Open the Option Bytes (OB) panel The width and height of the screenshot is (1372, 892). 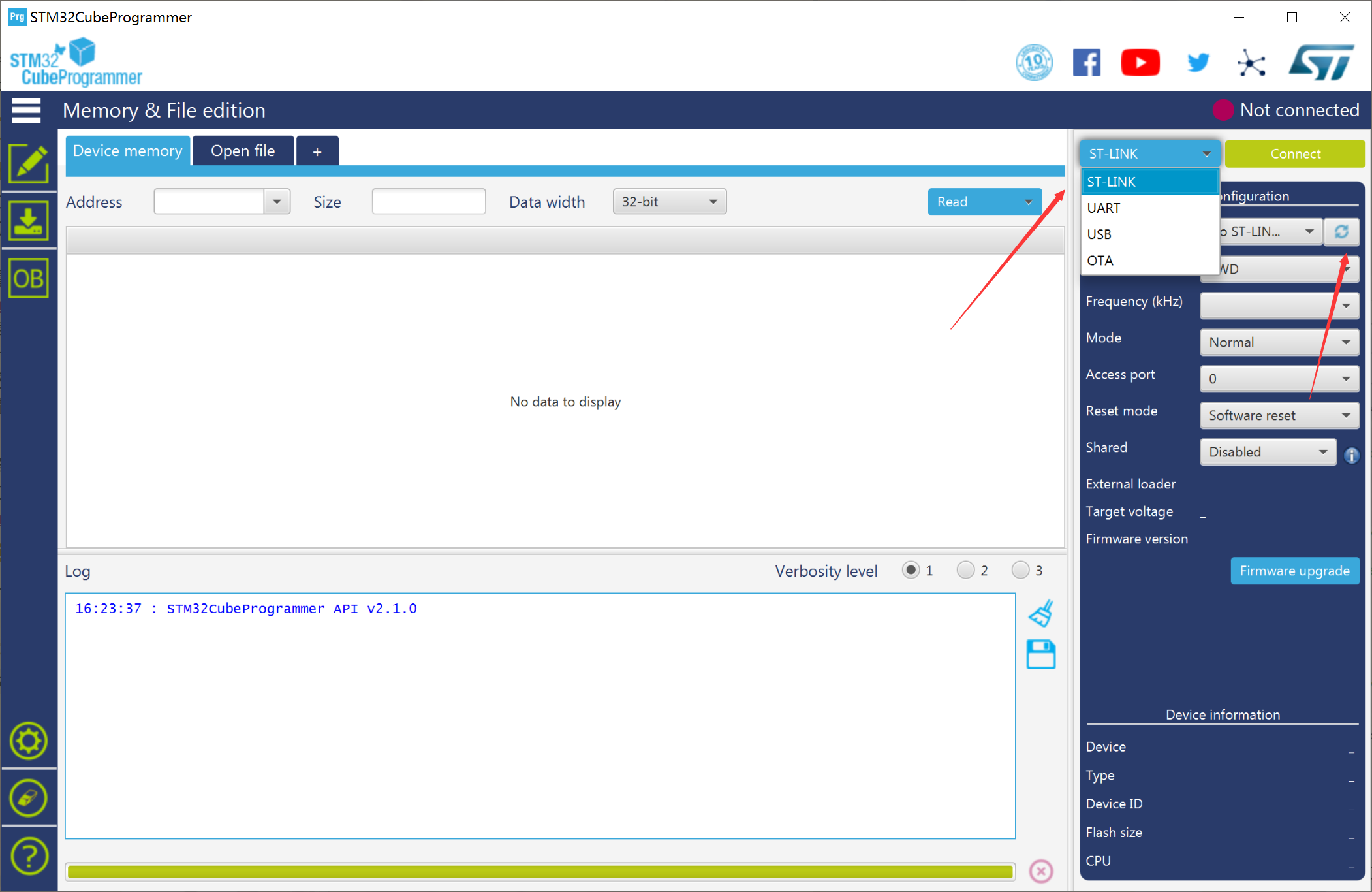[28, 279]
